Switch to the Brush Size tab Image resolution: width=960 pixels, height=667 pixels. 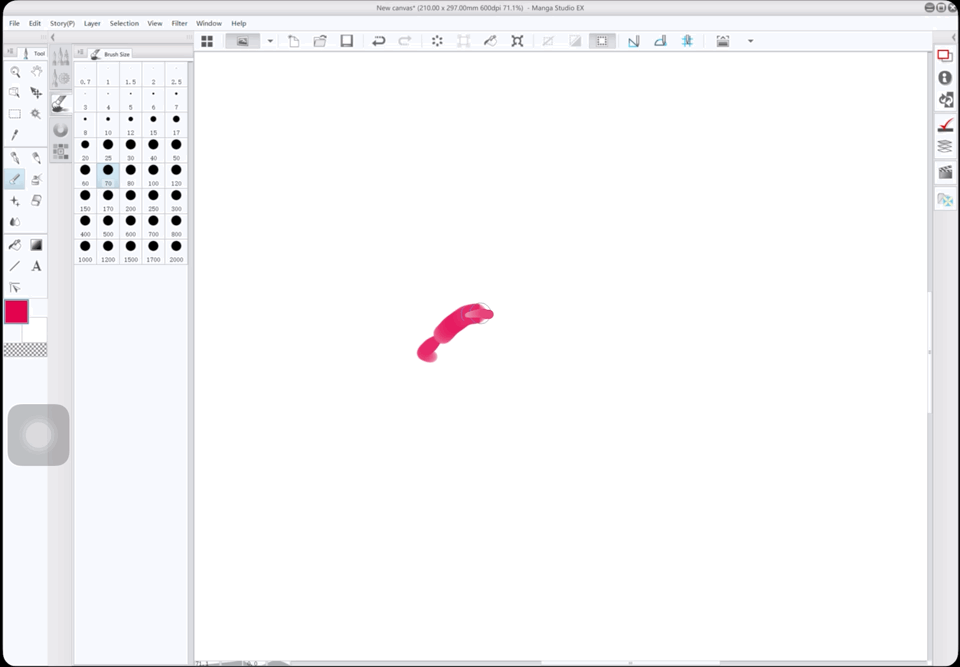click(110, 54)
